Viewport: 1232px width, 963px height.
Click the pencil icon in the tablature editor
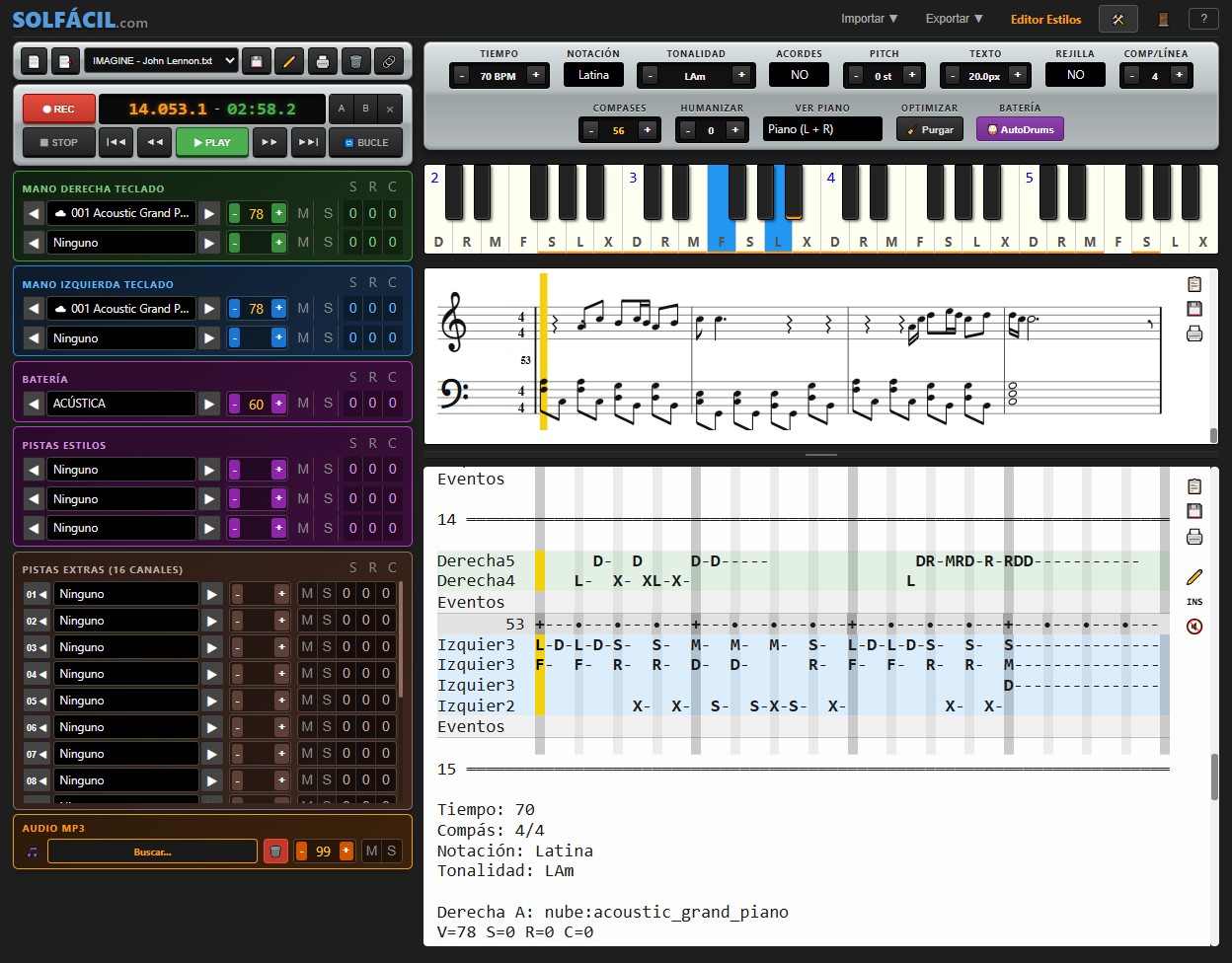(x=1194, y=577)
